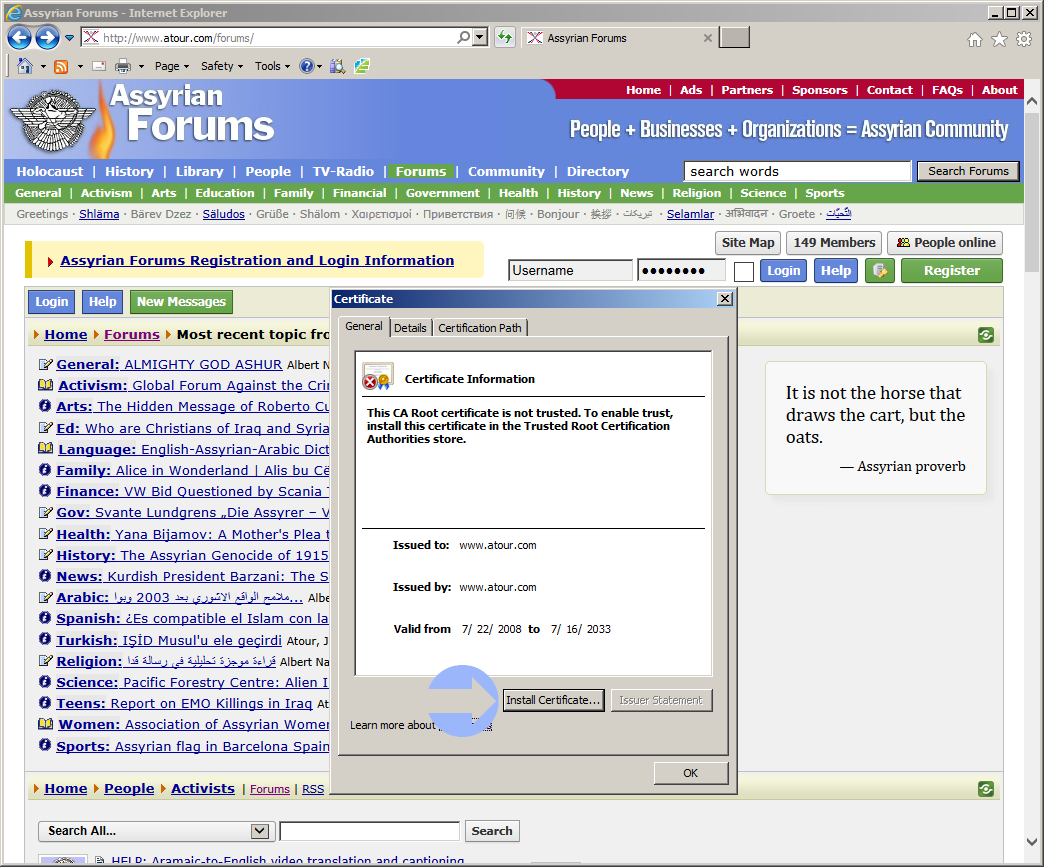Open the Directory navigation link
The width and height of the screenshot is (1044, 867).
(597, 171)
